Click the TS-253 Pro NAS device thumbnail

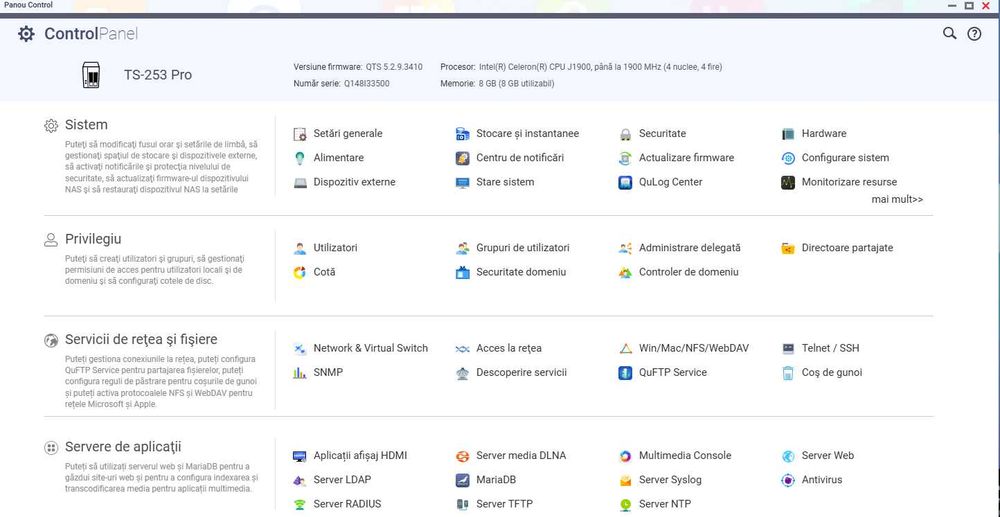[x=91, y=75]
